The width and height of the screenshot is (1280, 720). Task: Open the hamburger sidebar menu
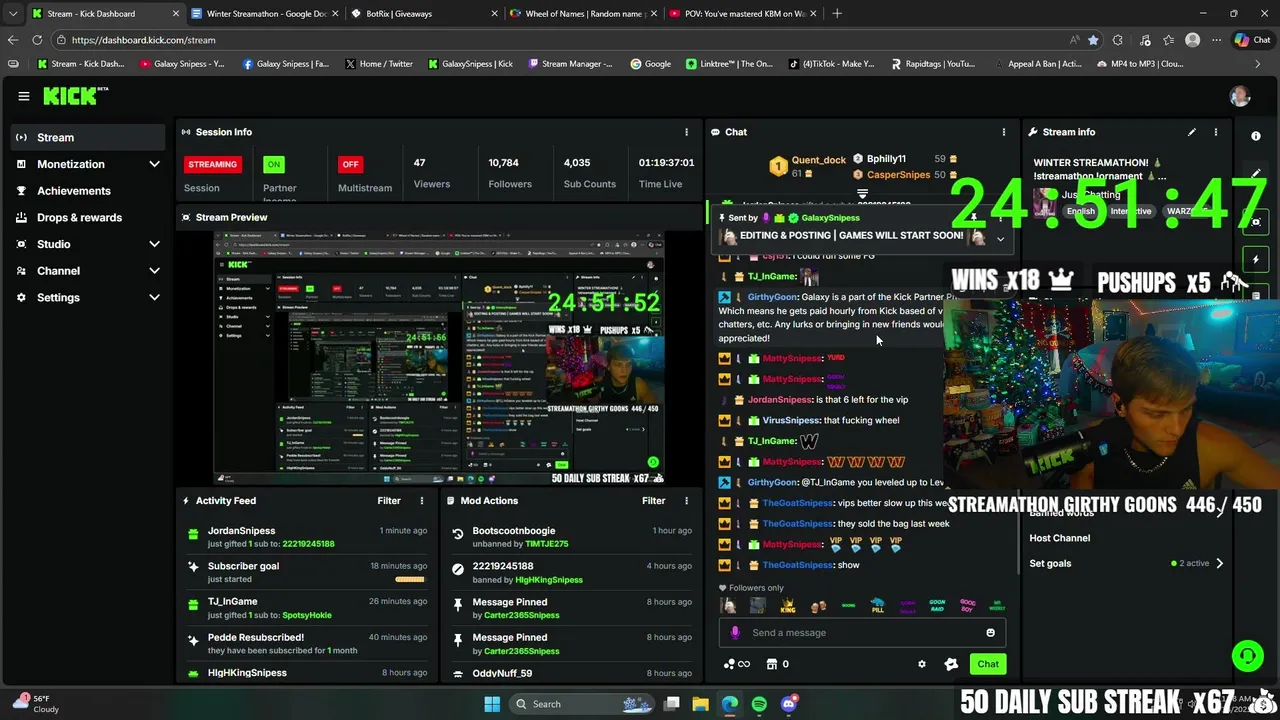(23, 96)
